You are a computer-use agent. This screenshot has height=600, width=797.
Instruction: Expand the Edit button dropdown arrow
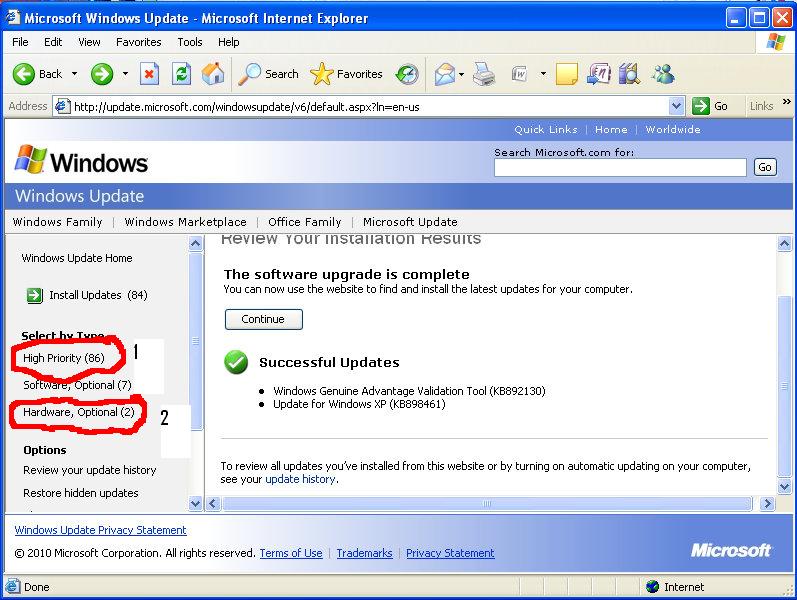pos(543,74)
